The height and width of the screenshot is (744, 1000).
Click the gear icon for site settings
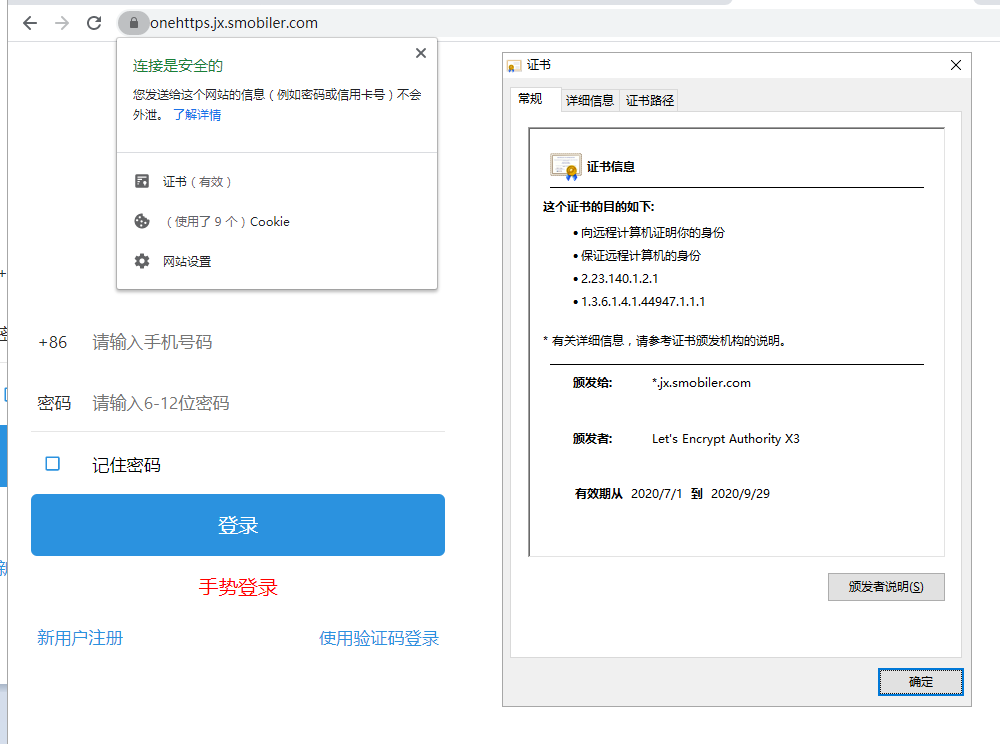tap(142, 261)
